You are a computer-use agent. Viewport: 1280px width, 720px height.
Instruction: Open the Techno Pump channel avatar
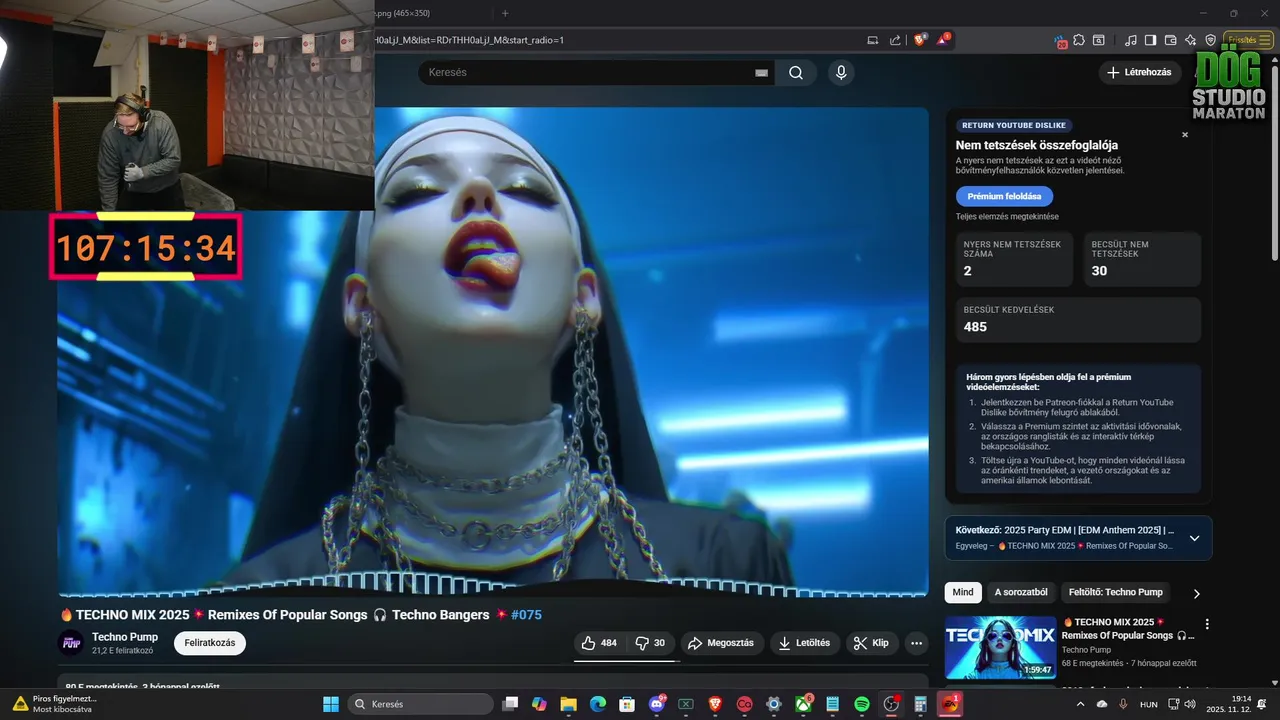click(x=72, y=643)
